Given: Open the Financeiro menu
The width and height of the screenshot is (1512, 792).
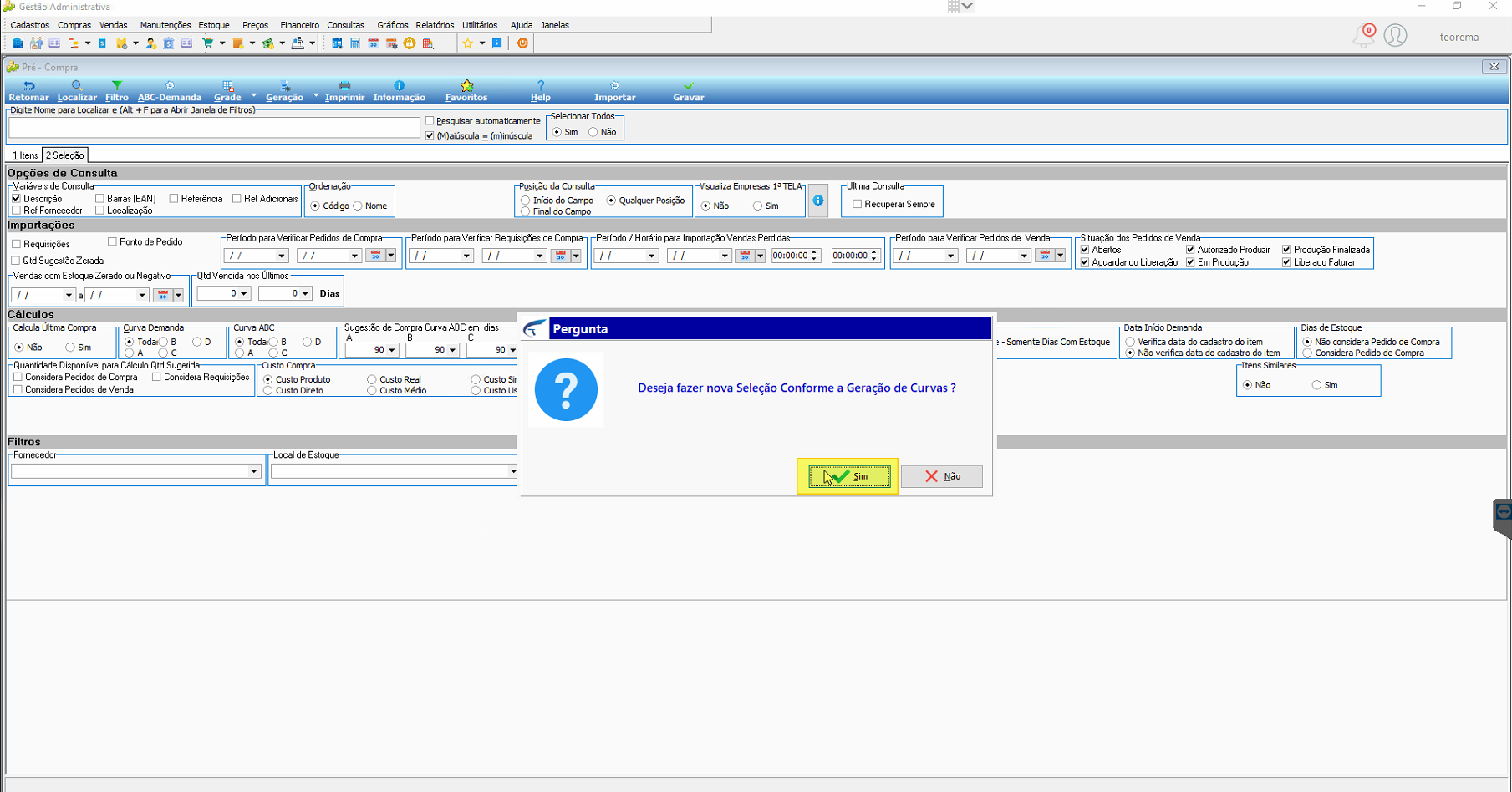Looking at the screenshot, I should [299, 25].
